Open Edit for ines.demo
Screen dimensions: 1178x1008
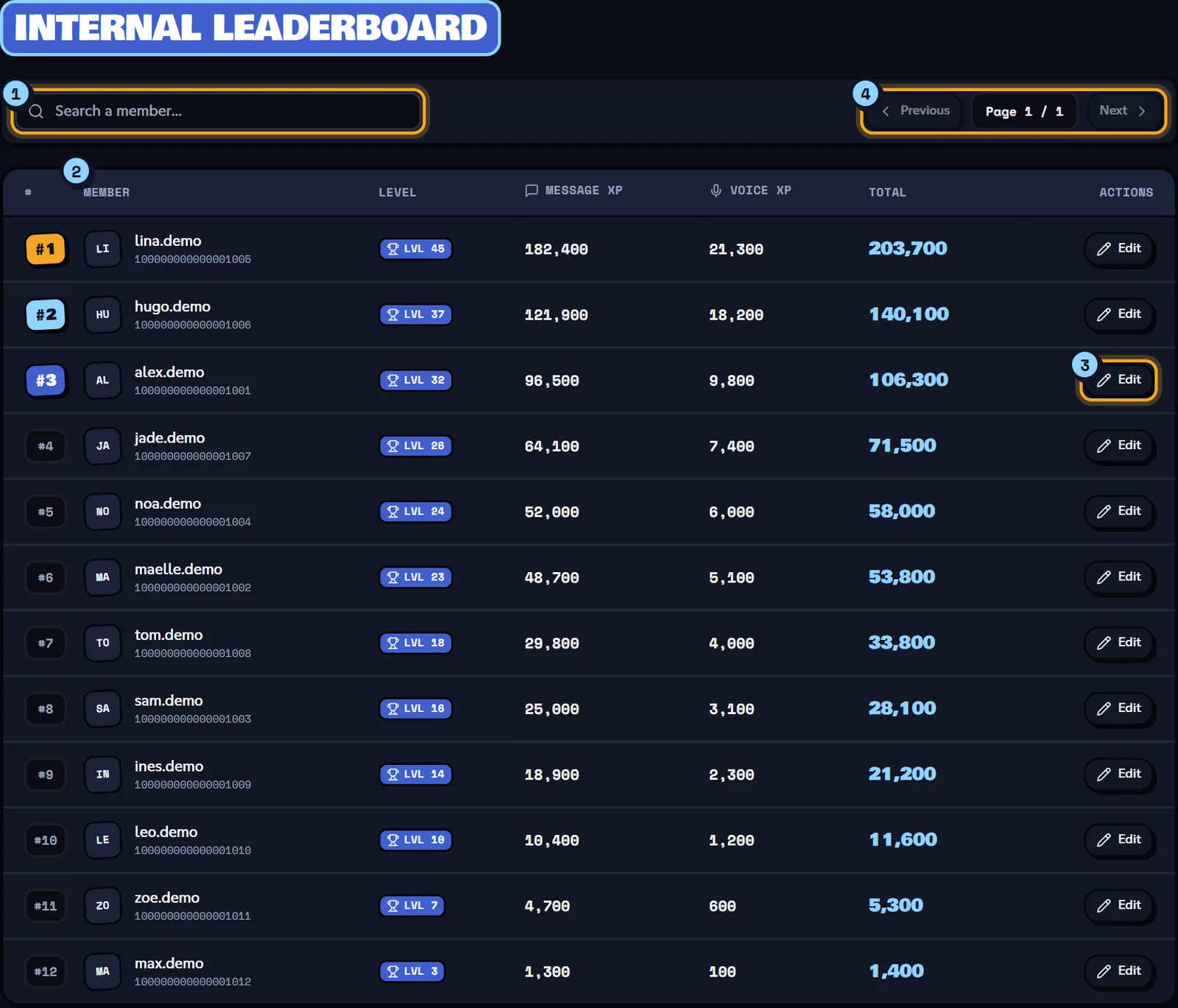[x=1119, y=774]
